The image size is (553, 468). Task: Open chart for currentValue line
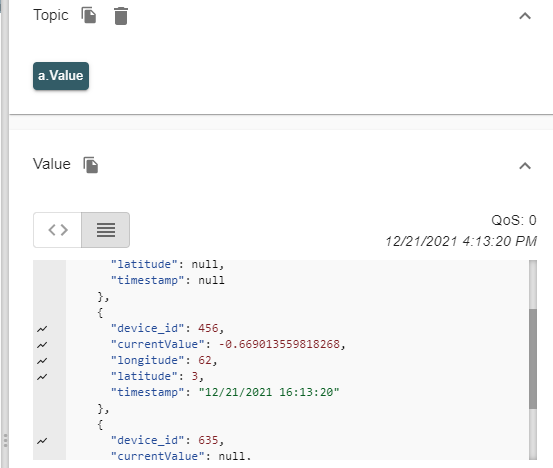pyautogui.click(x=42, y=345)
